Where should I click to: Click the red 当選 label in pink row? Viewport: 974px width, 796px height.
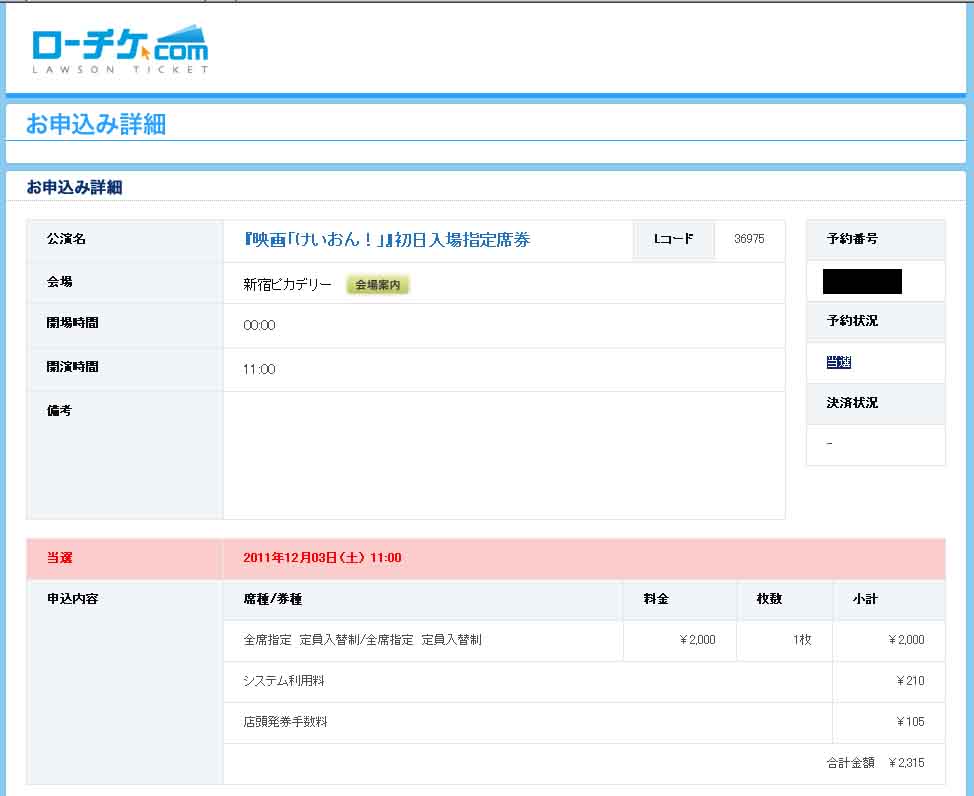(59, 558)
